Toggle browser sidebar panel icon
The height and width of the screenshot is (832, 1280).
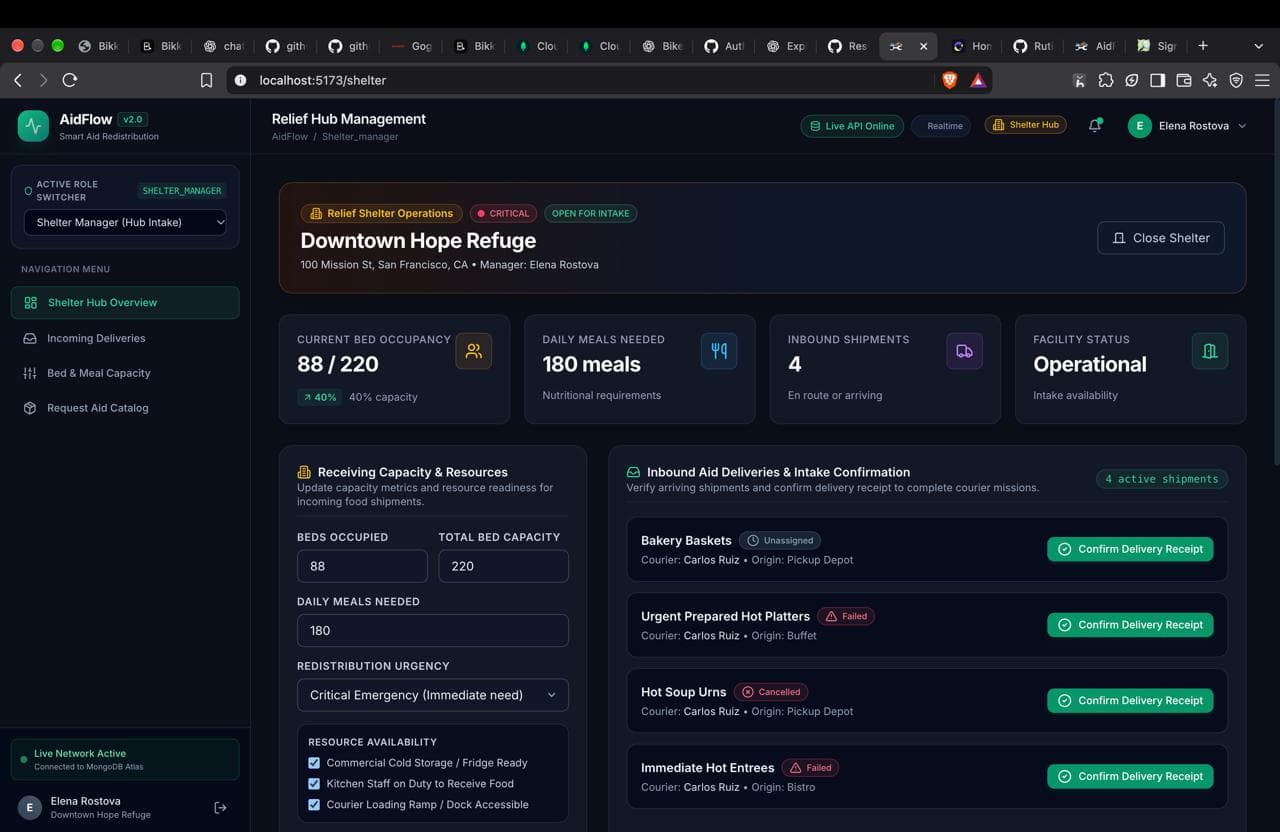pos(1157,80)
